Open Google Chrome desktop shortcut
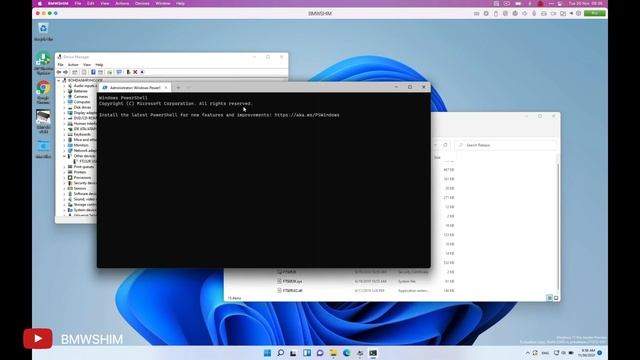This screenshot has width=640, height=360. point(43,92)
